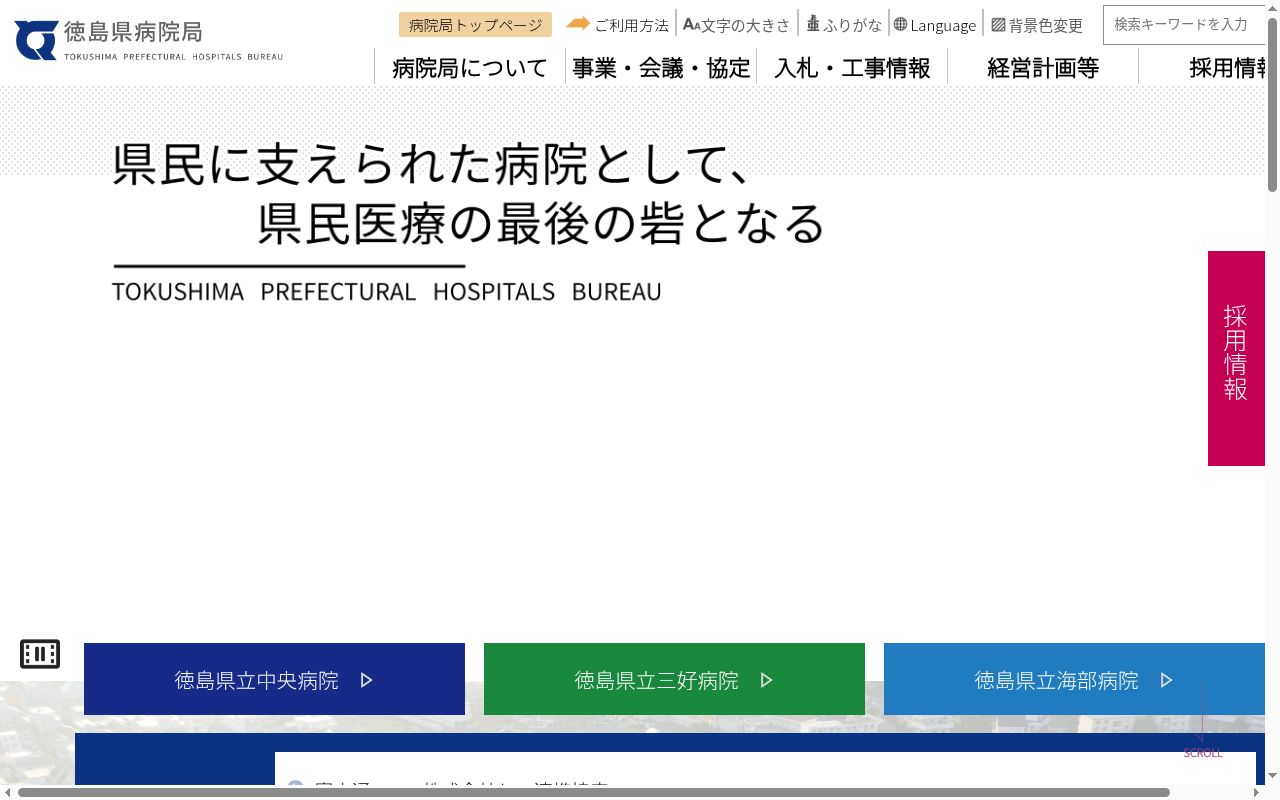Go to 徳島県立三好病院 page
The width and height of the screenshot is (1280, 800).
pos(674,679)
